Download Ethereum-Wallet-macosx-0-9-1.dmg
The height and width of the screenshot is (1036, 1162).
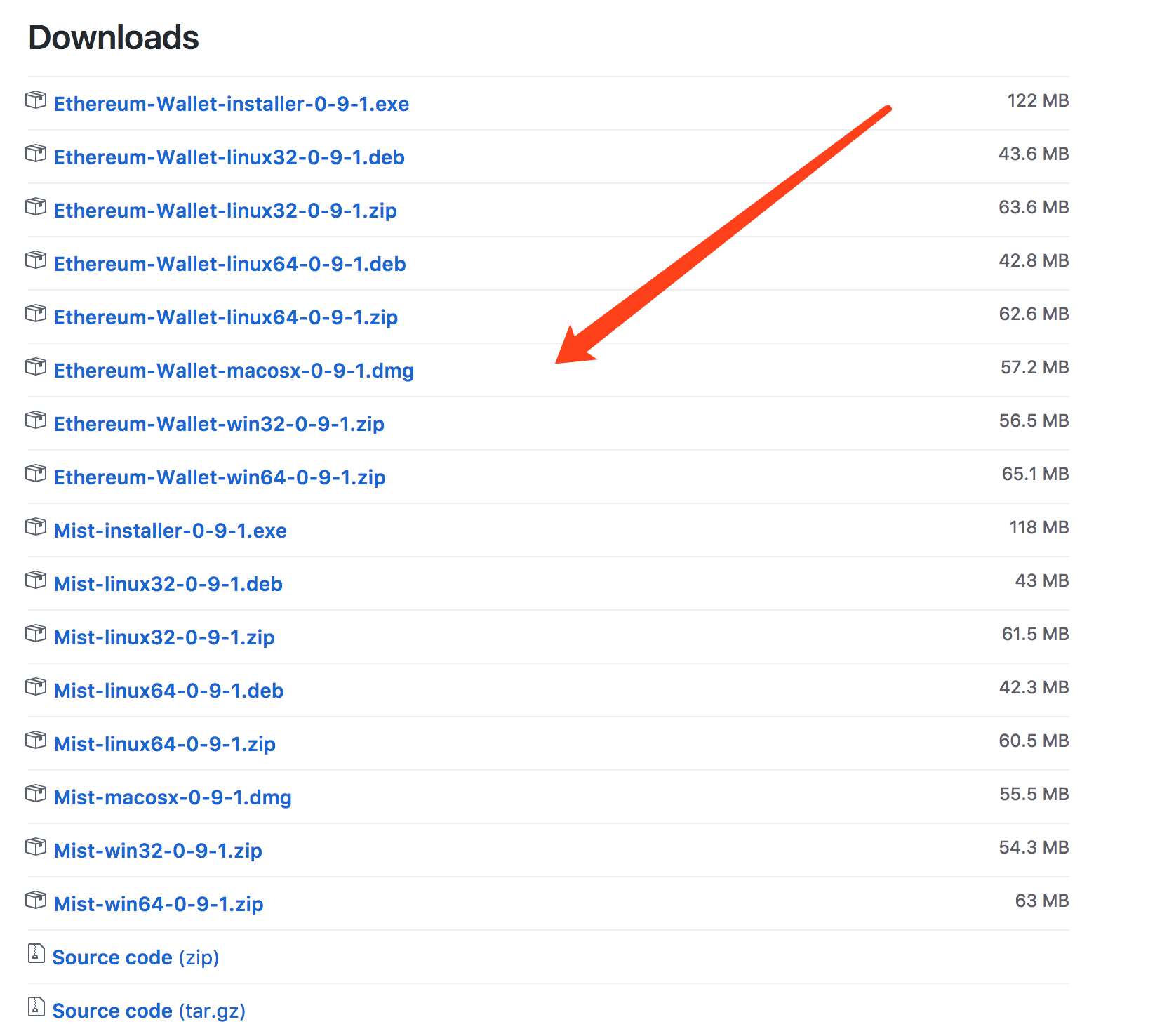[x=234, y=371]
